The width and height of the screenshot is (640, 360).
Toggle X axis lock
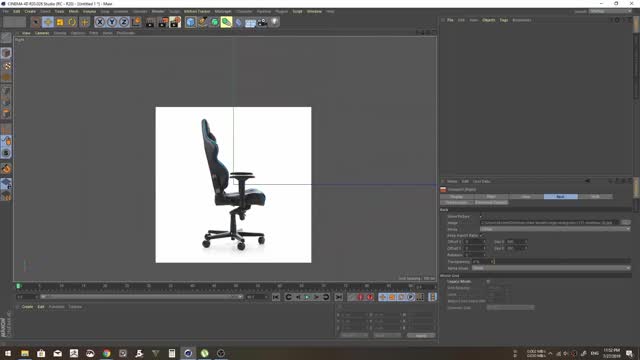(100, 22)
